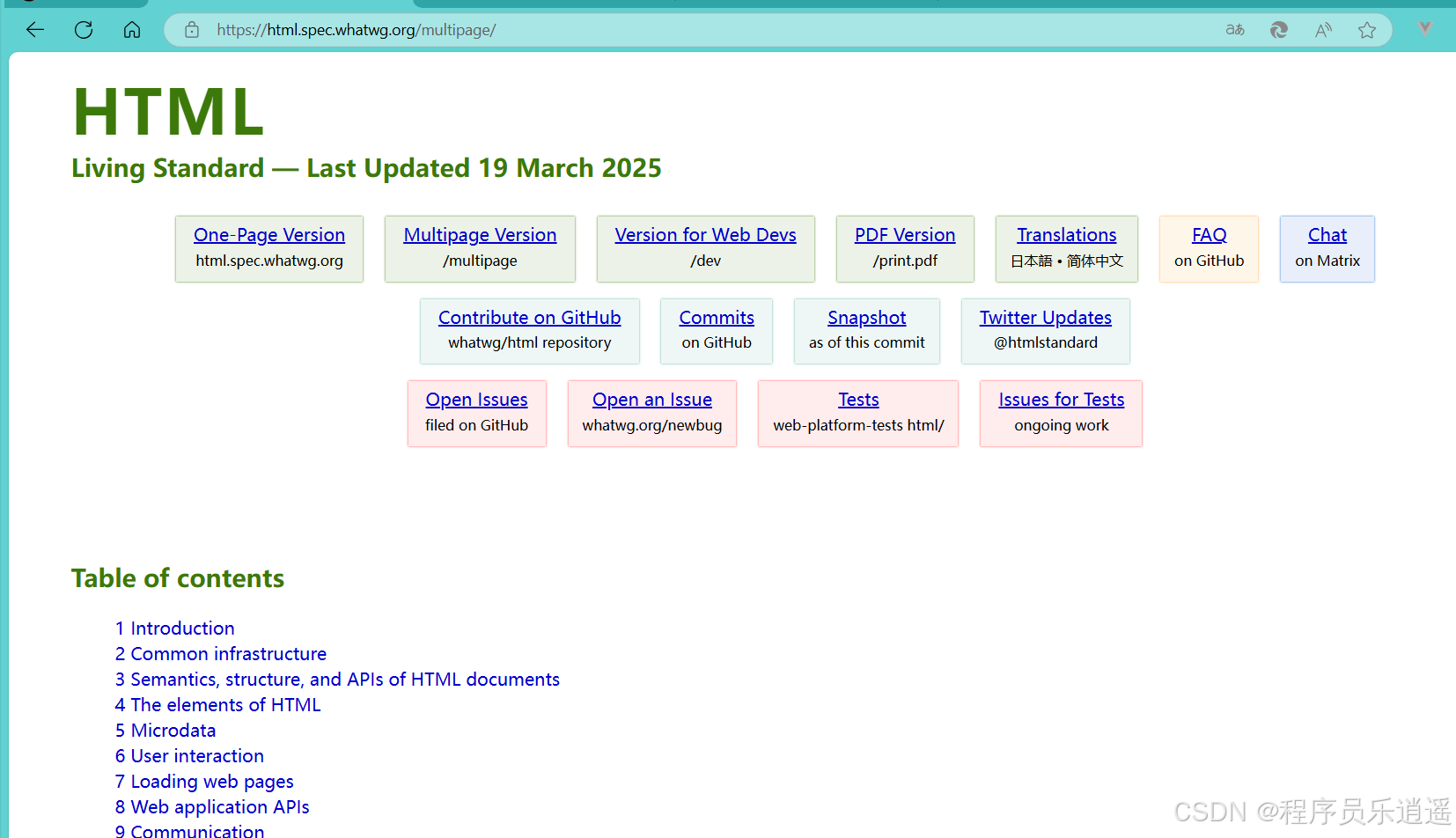Screen dimensions: 1456x838
Task: Go to the Translations link
Action: pyautogui.click(x=1067, y=235)
